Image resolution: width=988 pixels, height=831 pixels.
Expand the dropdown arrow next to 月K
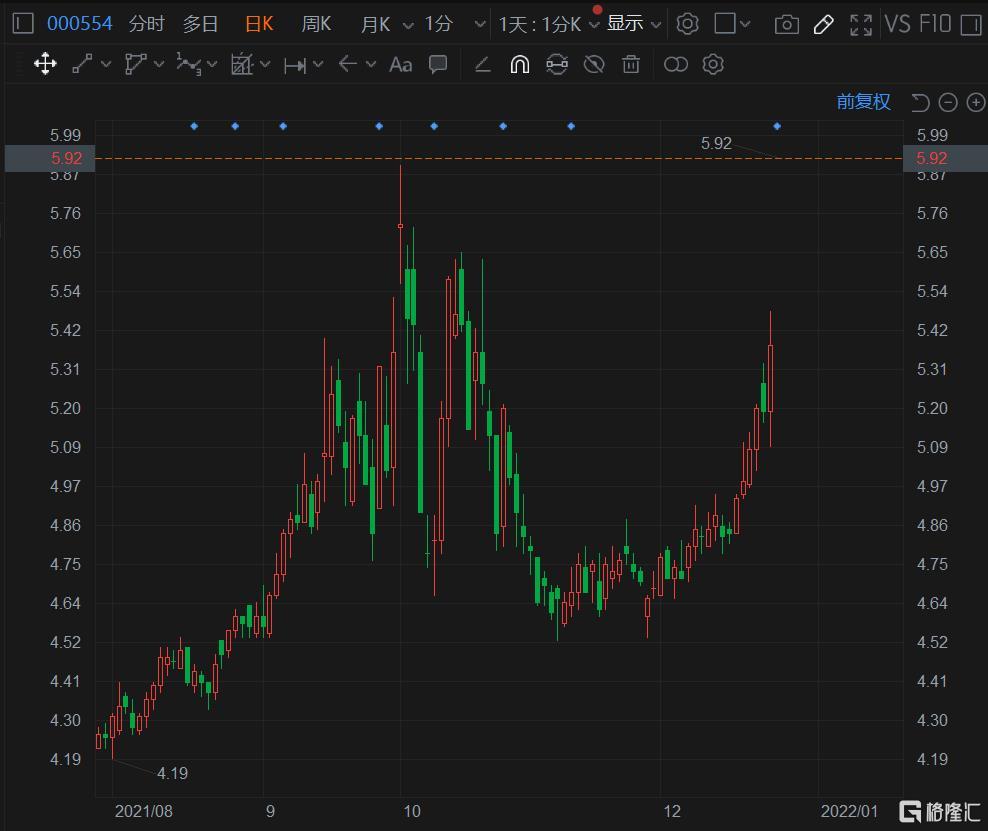pyautogui.click(x=408, y=25)
